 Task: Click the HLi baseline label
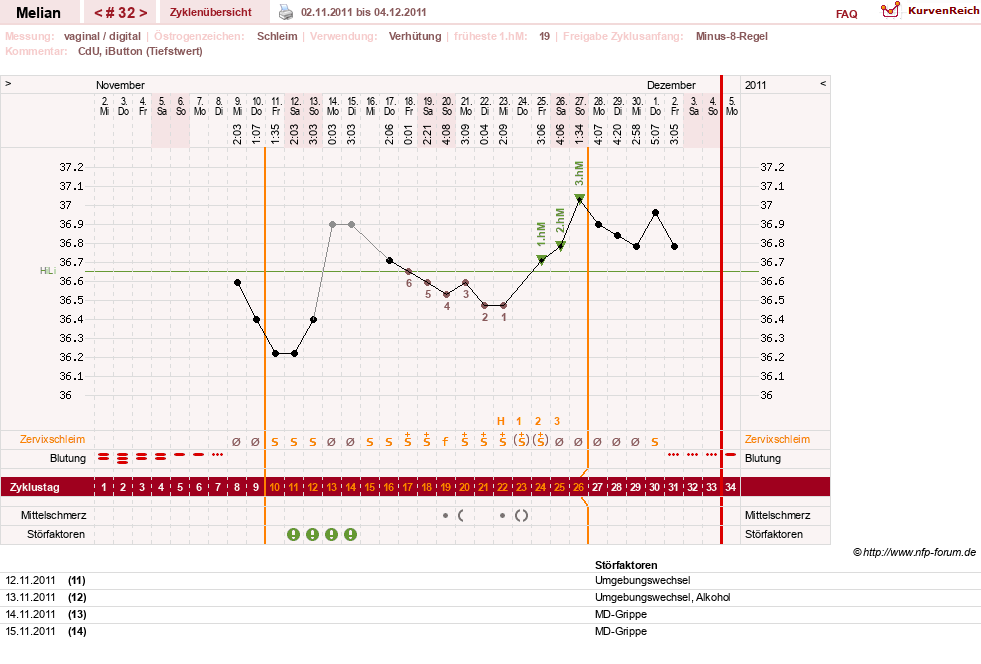48,271
